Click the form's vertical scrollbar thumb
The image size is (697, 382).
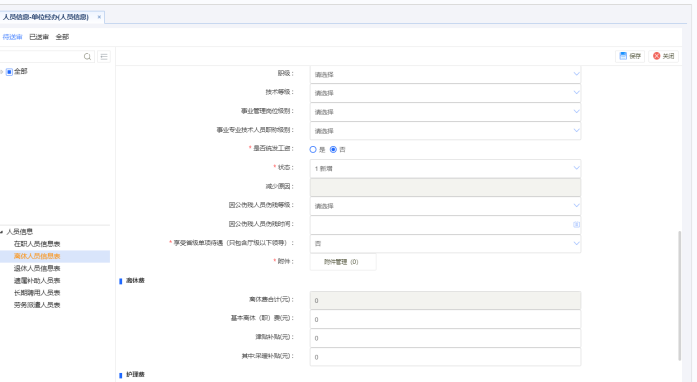point(679,296)
